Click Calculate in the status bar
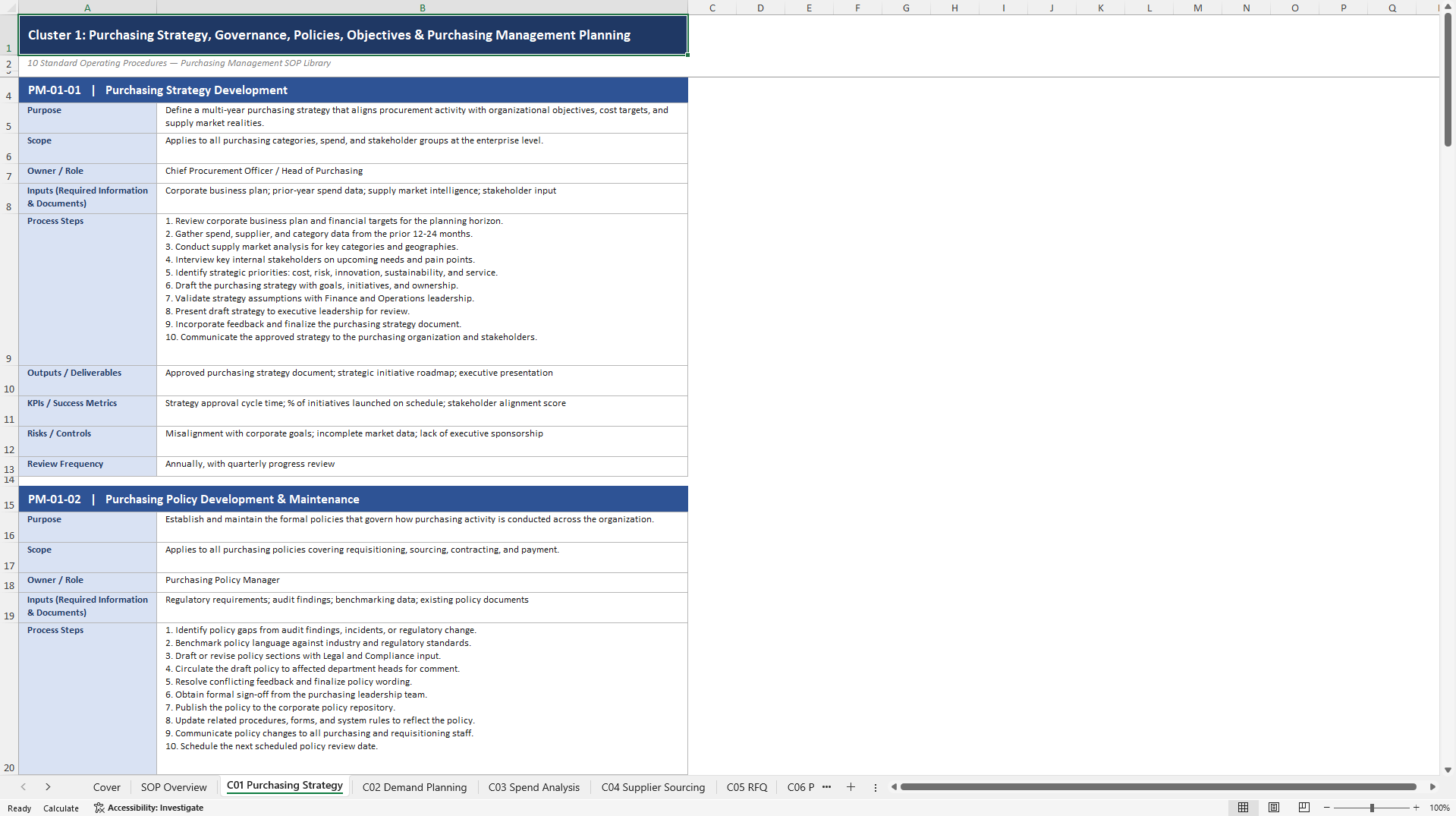 click(61, 808)
